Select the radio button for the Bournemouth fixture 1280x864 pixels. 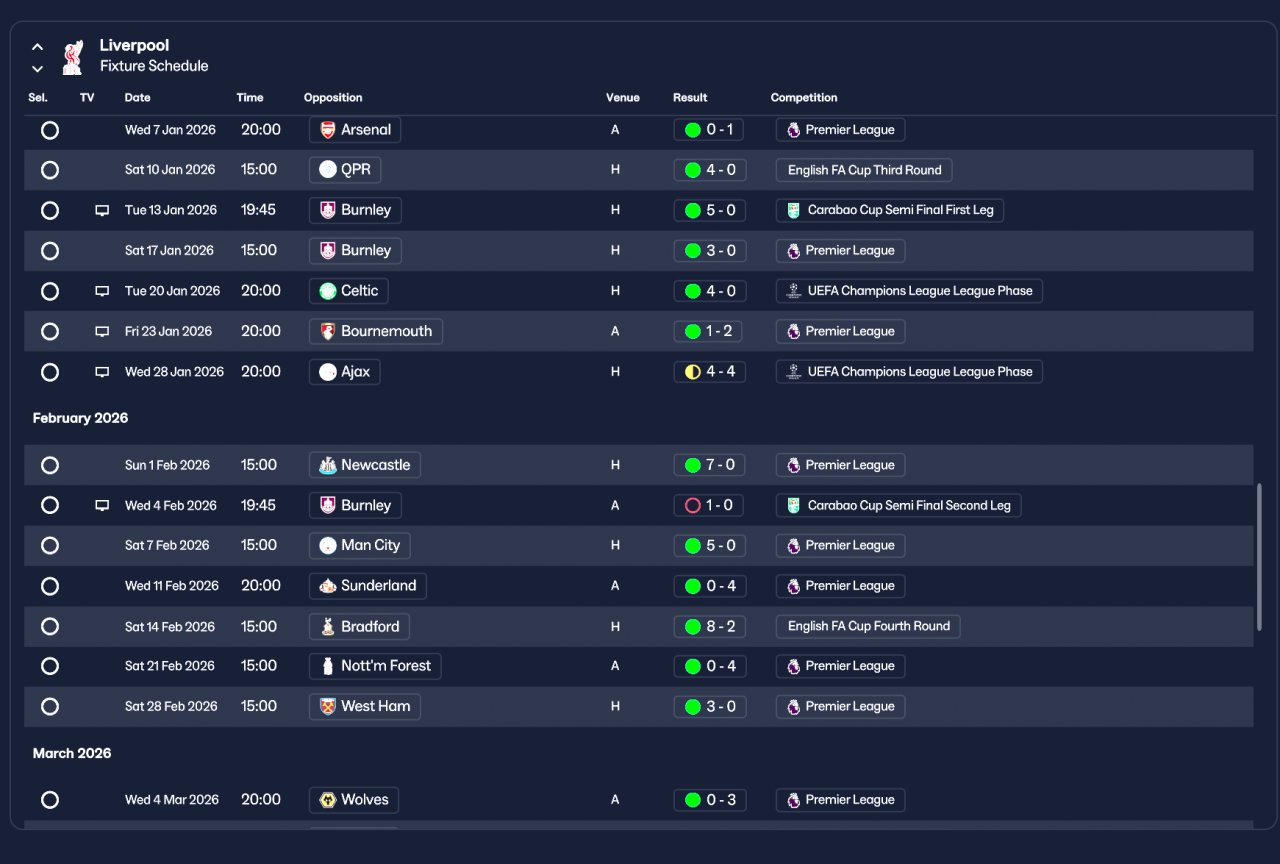tap(50, 331)
